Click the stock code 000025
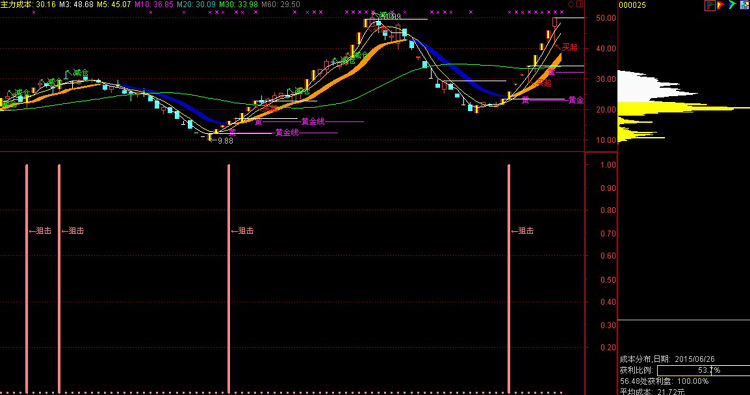Viewport: 750px width, 395px height. [632, 5]
